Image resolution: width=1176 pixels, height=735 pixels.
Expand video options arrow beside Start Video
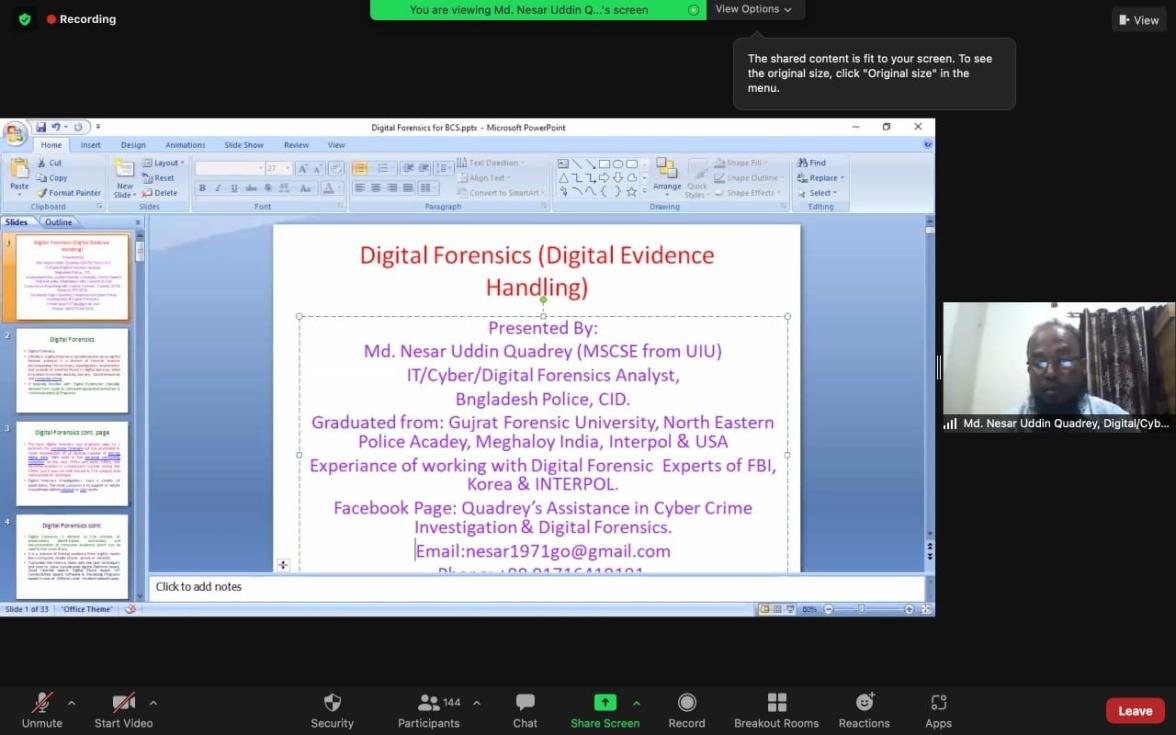[x=153, y=703]
